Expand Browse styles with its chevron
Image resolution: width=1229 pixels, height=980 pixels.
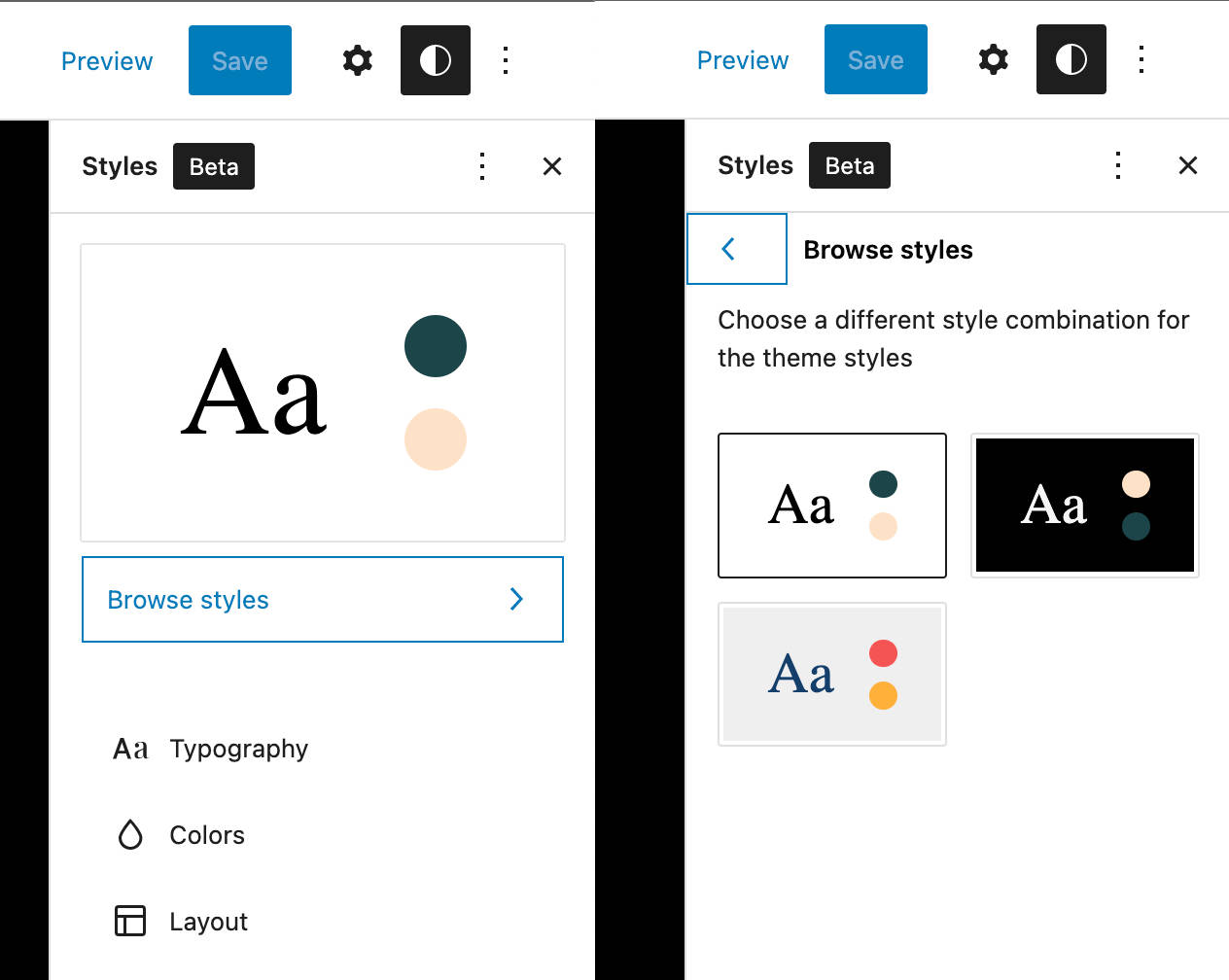click(322, 600)
